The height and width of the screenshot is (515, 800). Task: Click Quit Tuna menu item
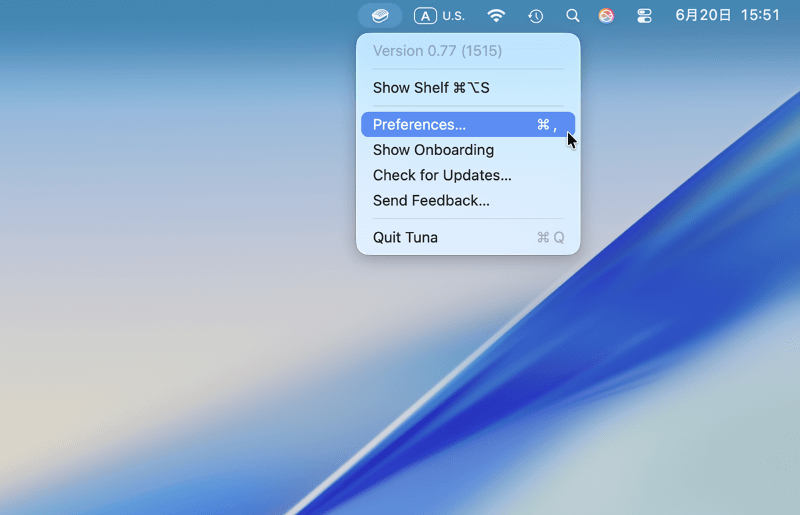tap(468, 237)
